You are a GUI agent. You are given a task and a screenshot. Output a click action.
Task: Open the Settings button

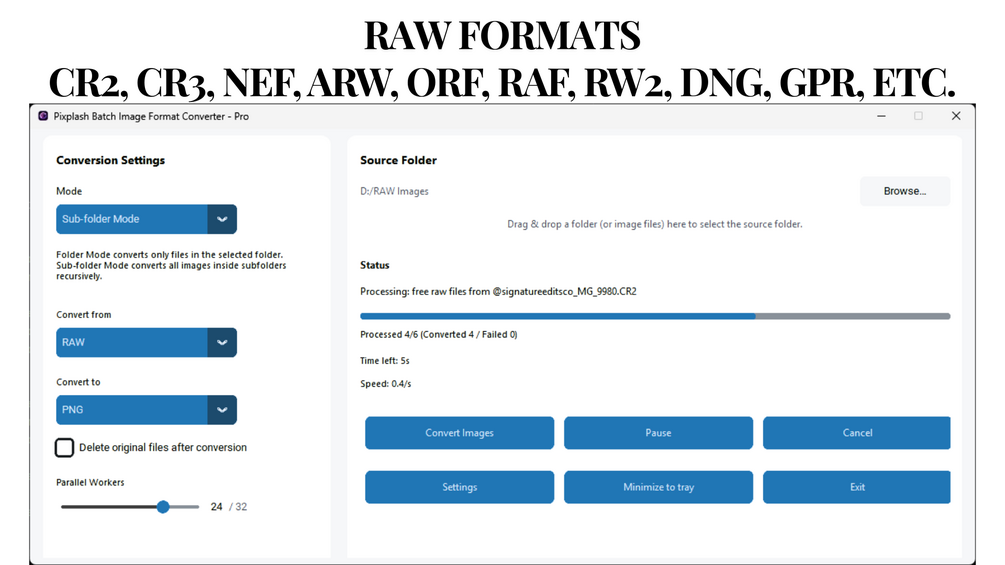(460, 487)
